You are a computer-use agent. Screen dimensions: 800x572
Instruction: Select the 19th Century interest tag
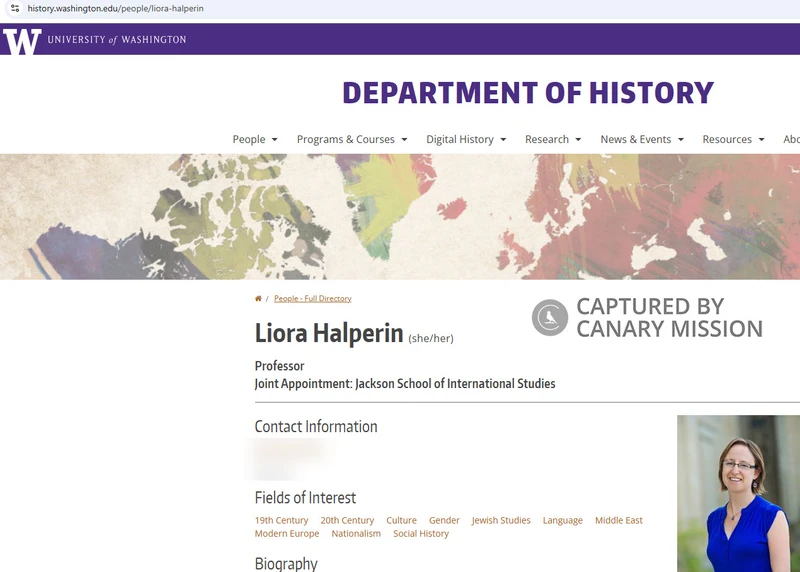click(x=281, y=520)
